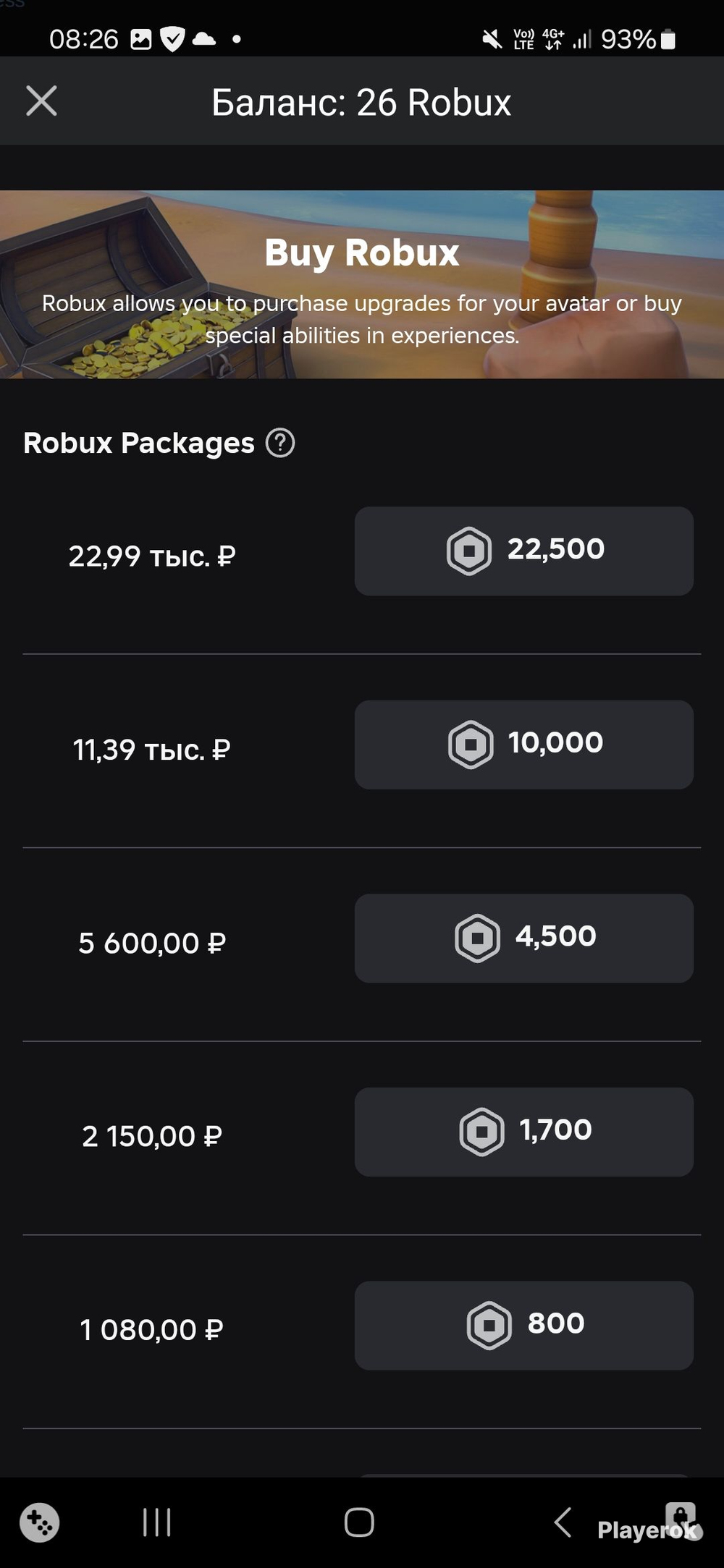Tap the game controller icon in navigation bar
The image size is (724, 1568).
(39, 1522)
